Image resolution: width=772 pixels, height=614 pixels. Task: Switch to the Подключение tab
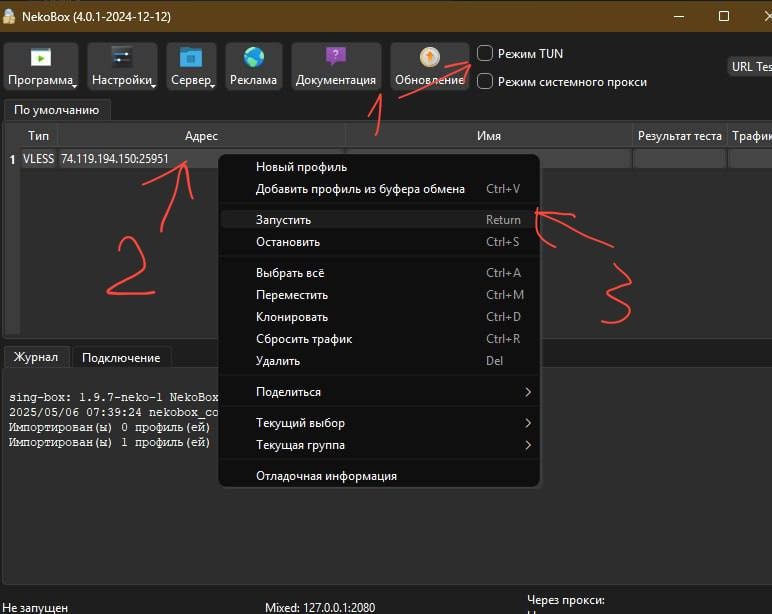(x=121, y=357)
